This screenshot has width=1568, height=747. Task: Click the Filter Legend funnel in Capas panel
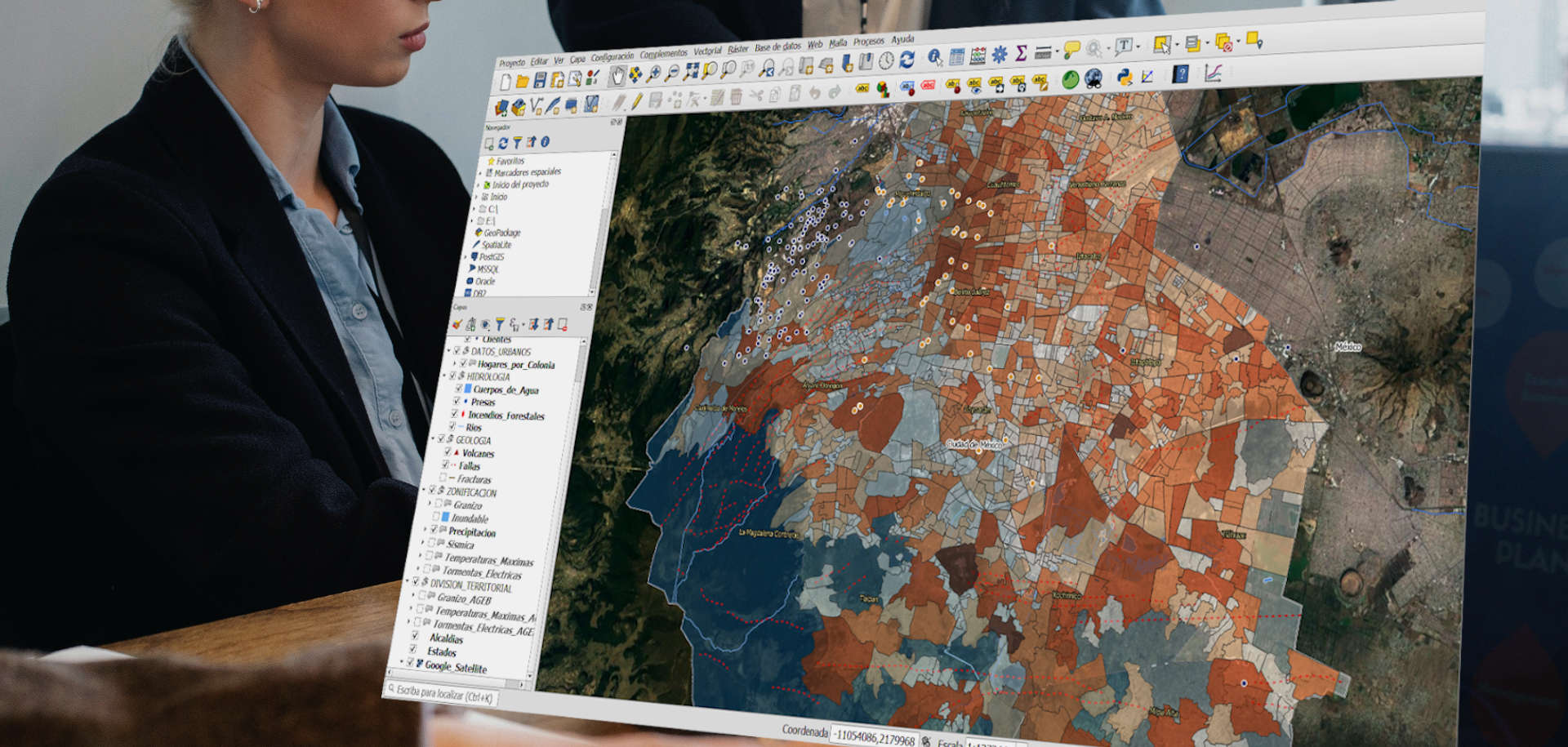500,324
